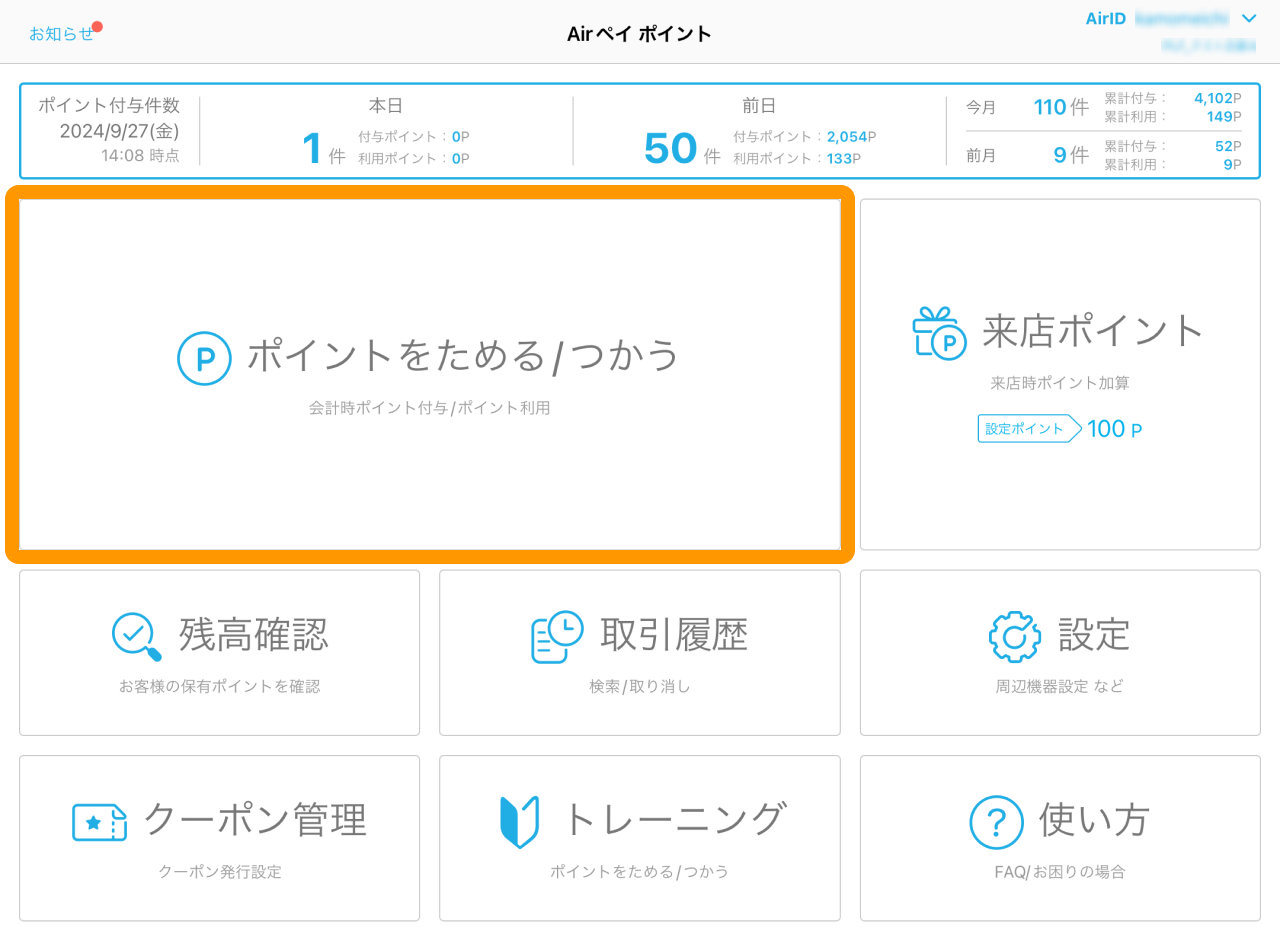Click the 前日 利用ポイント 133P value

[844, 158]
